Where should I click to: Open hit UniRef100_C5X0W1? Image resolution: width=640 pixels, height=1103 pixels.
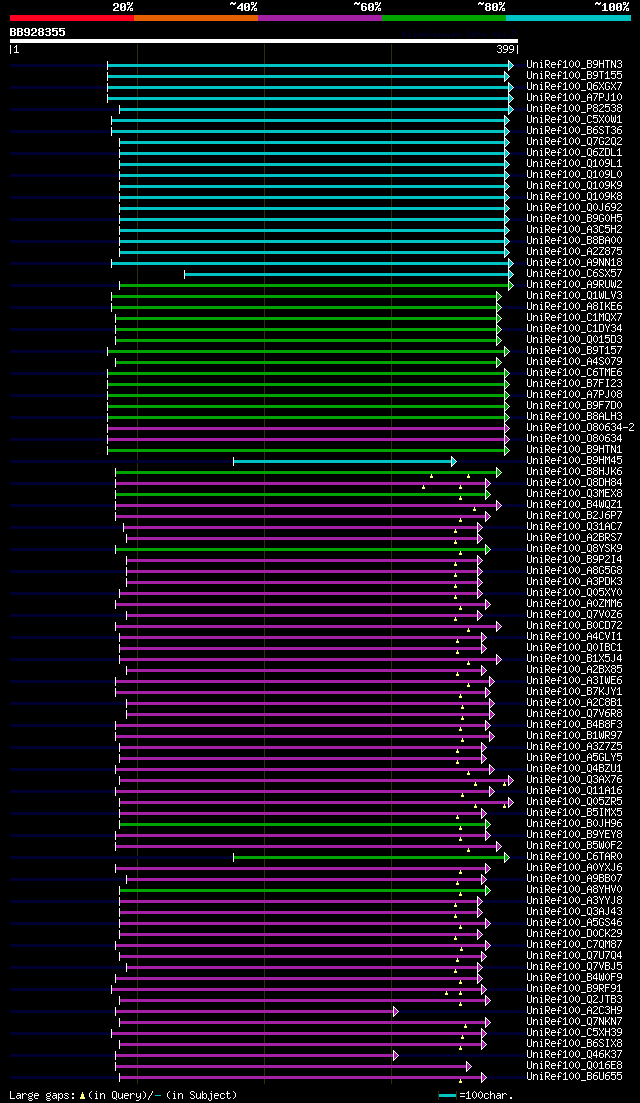pyautogui.click(x=574, y=120)
